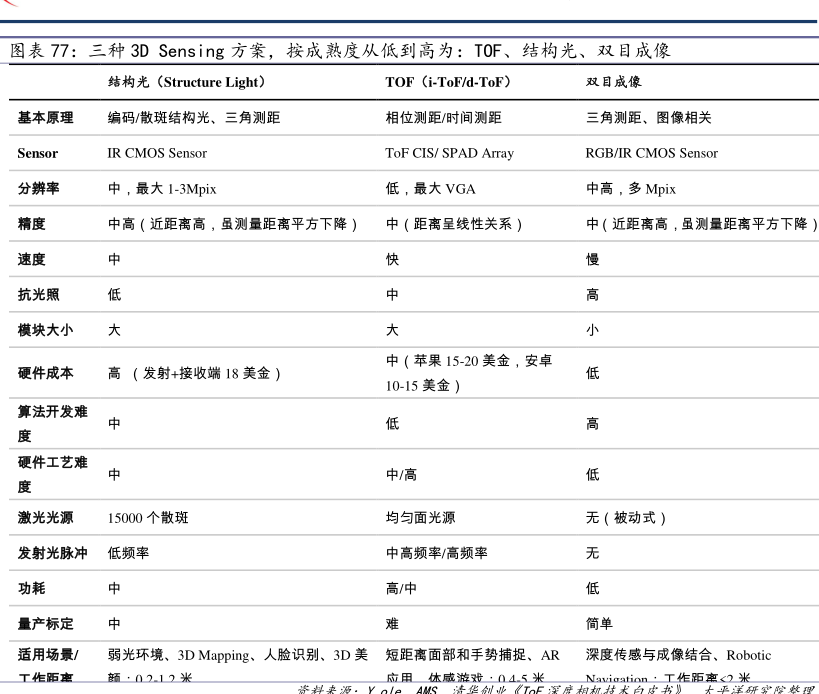The image size is (819, 694).
Task: Click cell '高（发射+接收端 18 美金）'
Action: tap(194, 373)
